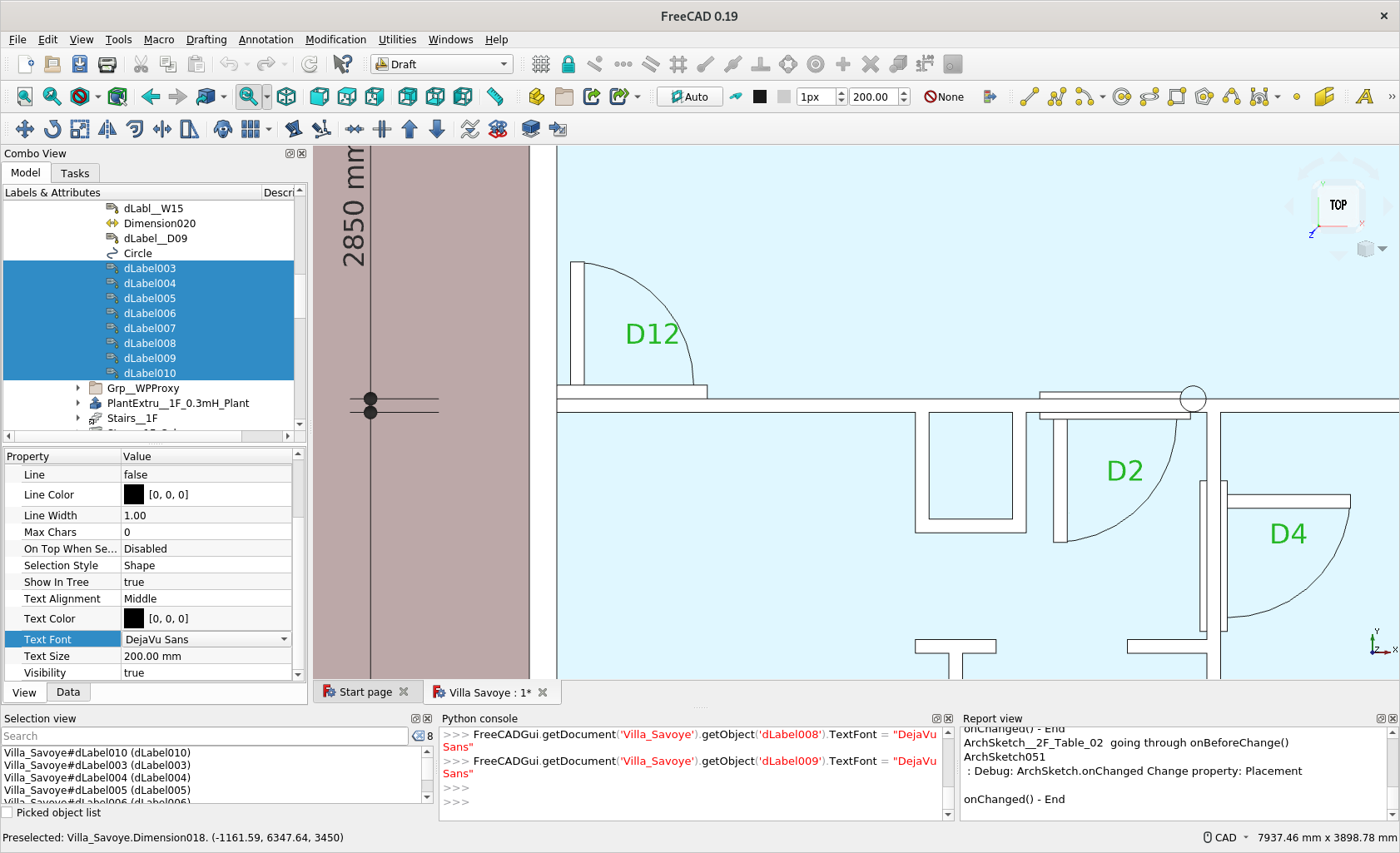
Task: Click the Auto working plane button
Action: (689, 97)
